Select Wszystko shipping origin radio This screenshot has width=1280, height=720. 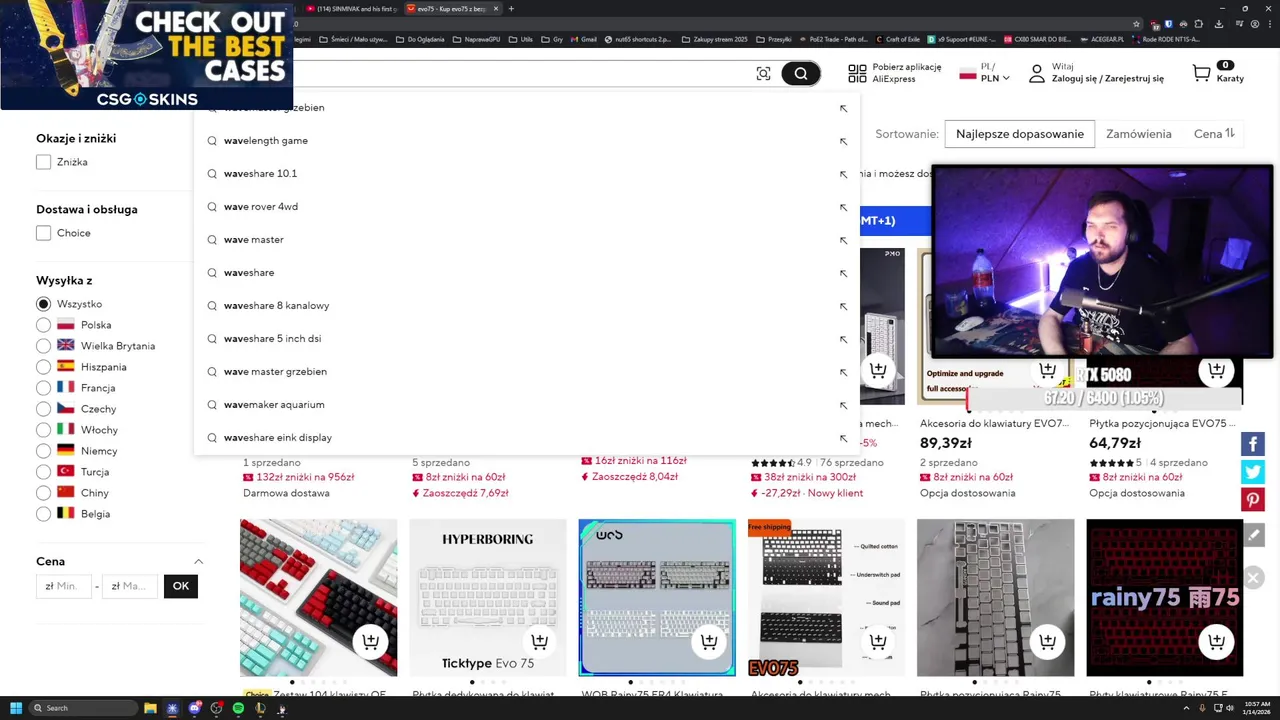click(43, 304)
